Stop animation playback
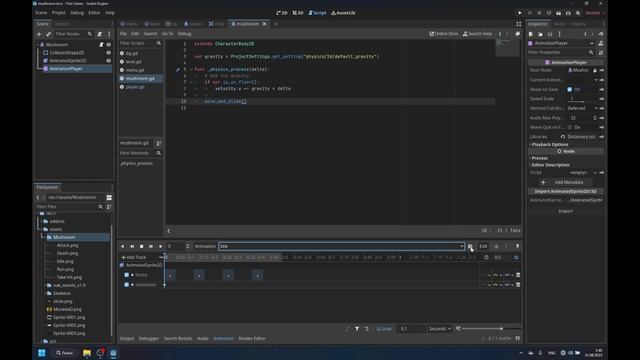This screenshot has width=640, height=360. [x=142, y=247]
